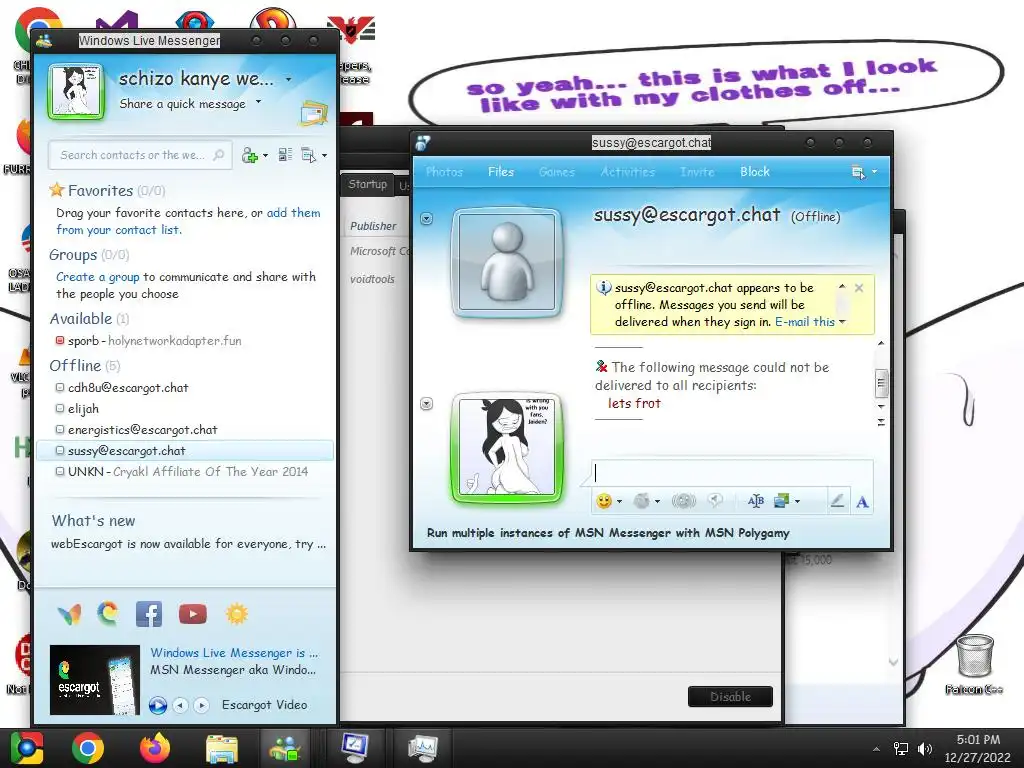Open the winks dropdown arrow
This screenshot has height=768, width=1024.
click(657, 502)
